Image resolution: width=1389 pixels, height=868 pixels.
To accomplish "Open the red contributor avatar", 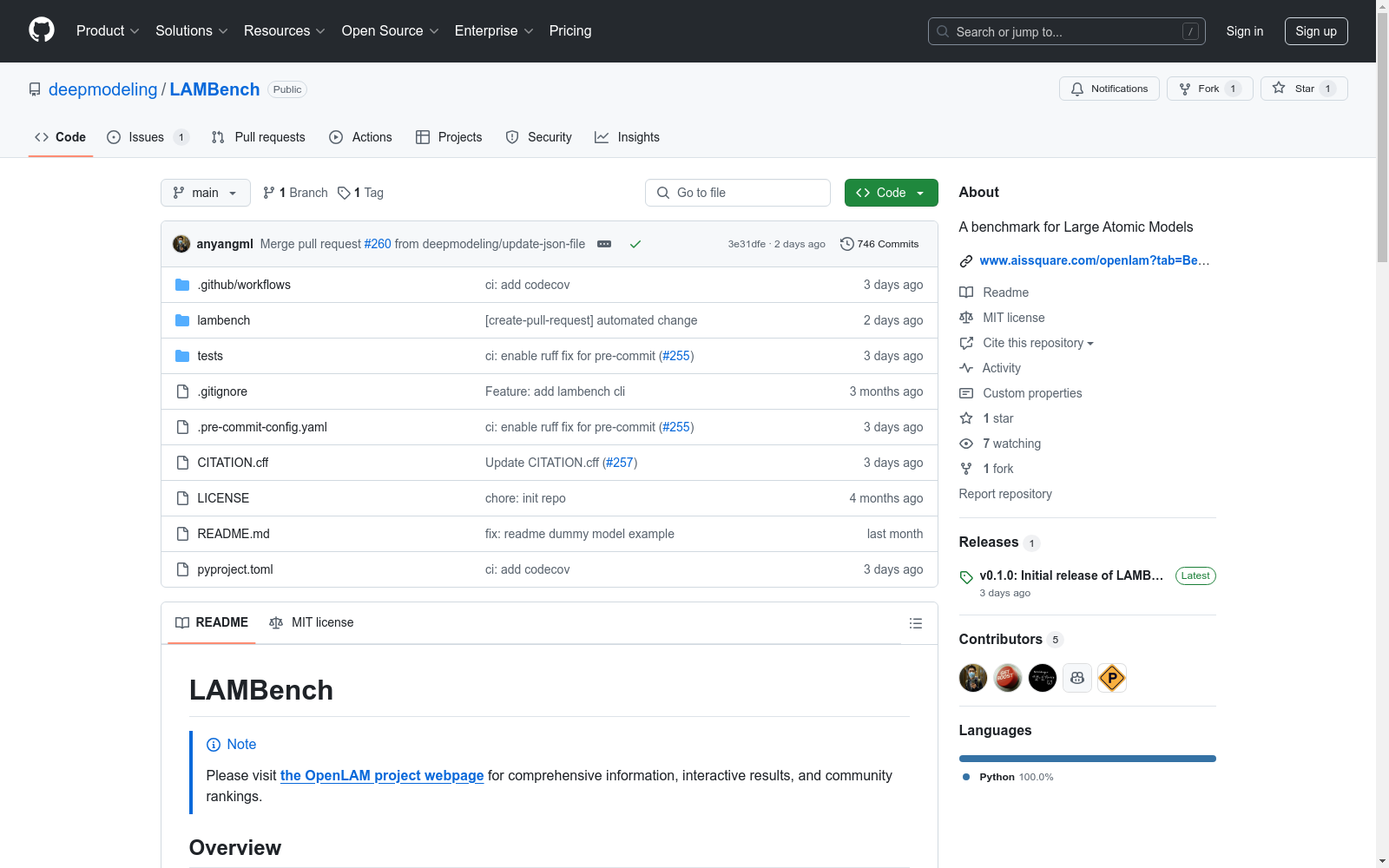I will tap(1008, 678).
